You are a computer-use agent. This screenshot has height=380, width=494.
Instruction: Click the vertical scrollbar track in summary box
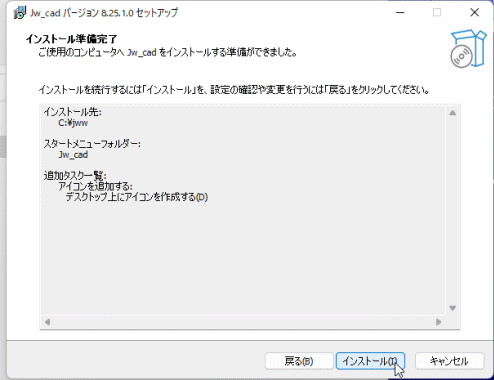(452, 210)
